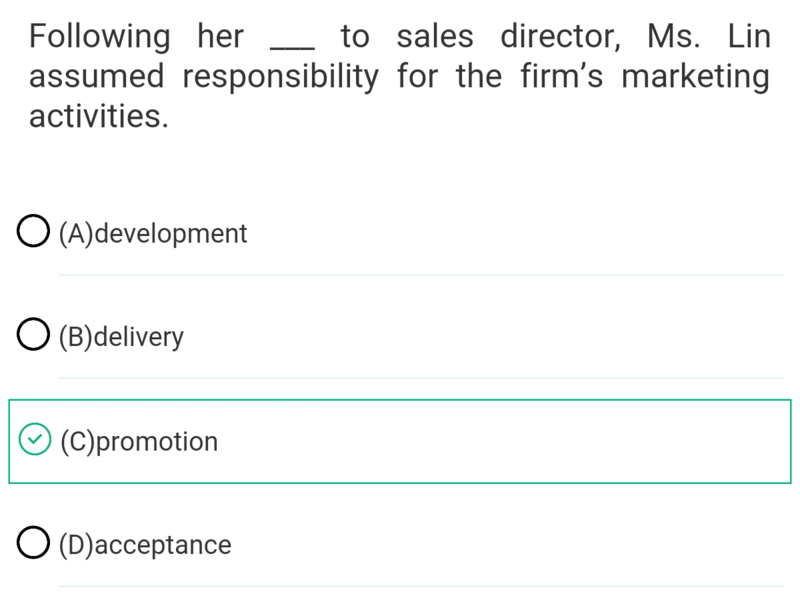Click the word 'promotion' in the selected option
The image size is (800, 598).
157,442
